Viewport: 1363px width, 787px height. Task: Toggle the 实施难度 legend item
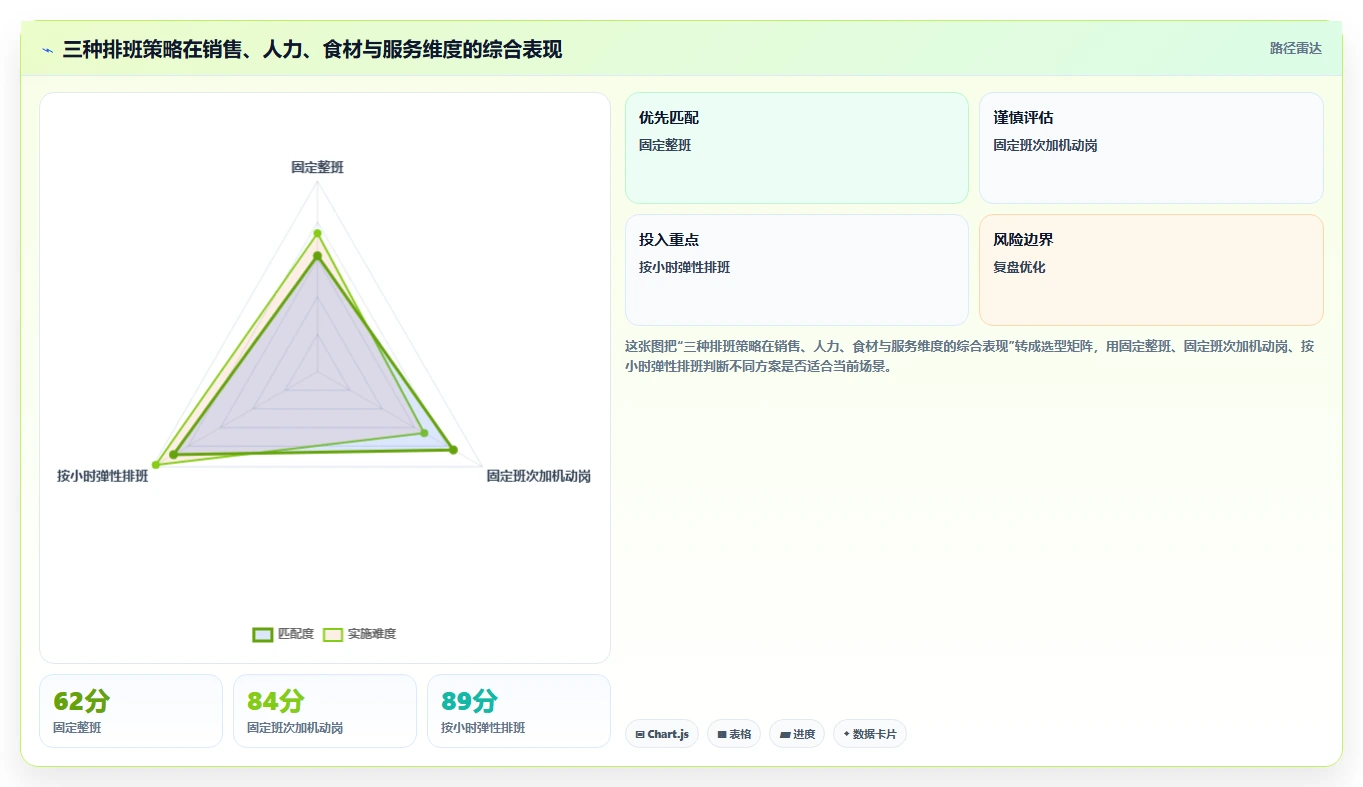pos(359,634)
